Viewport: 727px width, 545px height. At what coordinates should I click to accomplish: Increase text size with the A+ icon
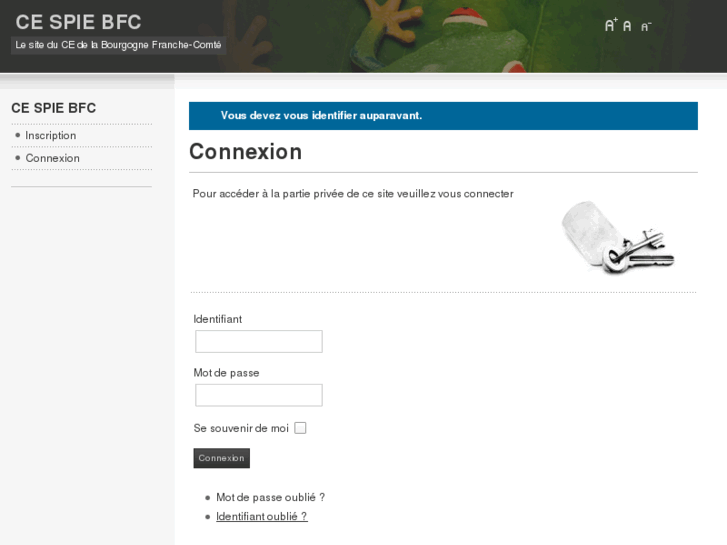point(611,25)
